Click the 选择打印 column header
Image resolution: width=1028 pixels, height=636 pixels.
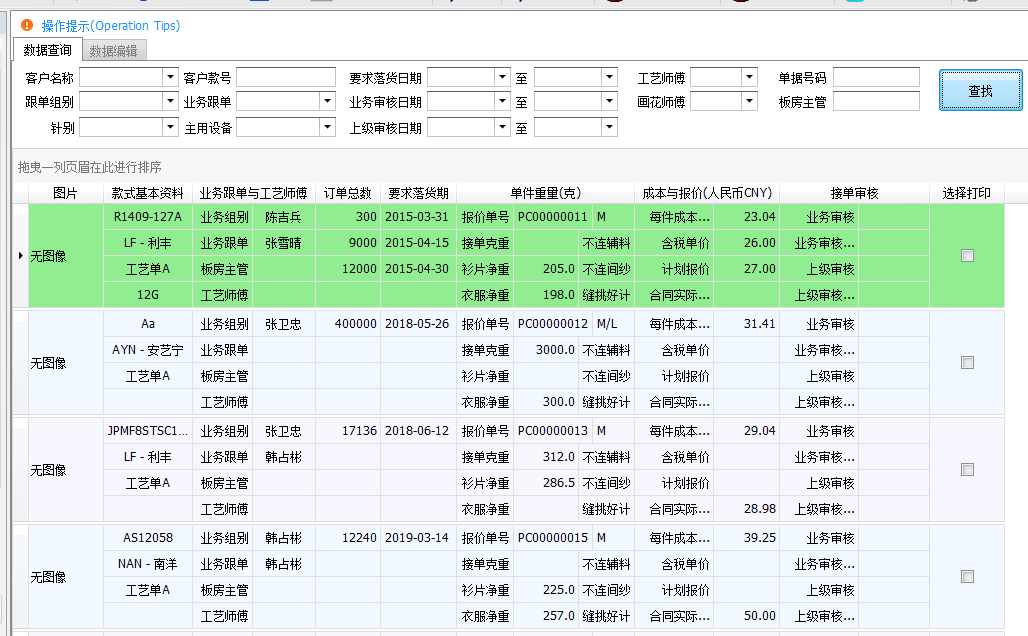tap(966, 193)
